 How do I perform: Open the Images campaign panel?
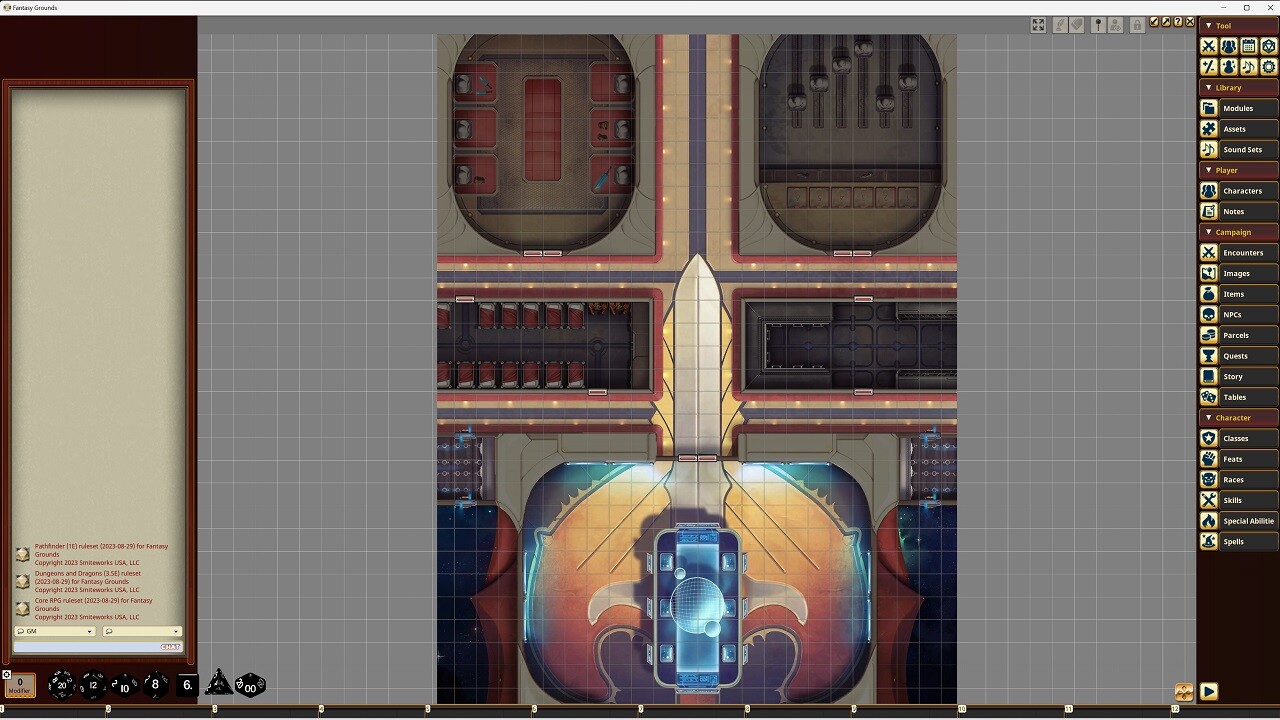pos(1238,273)
